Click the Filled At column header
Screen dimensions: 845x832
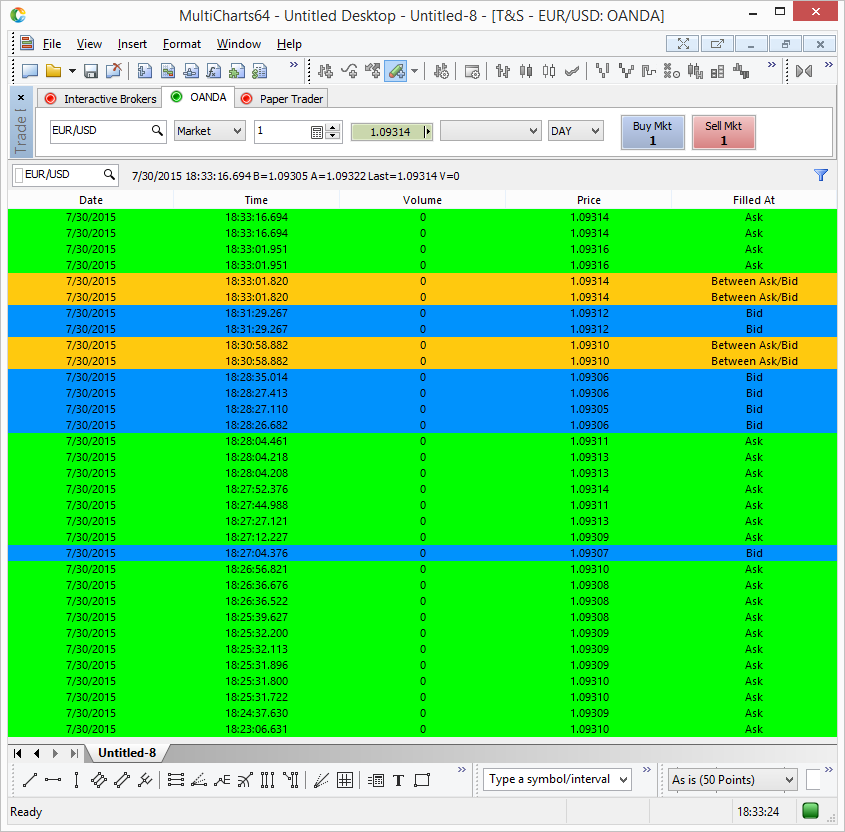pos(754,200)
